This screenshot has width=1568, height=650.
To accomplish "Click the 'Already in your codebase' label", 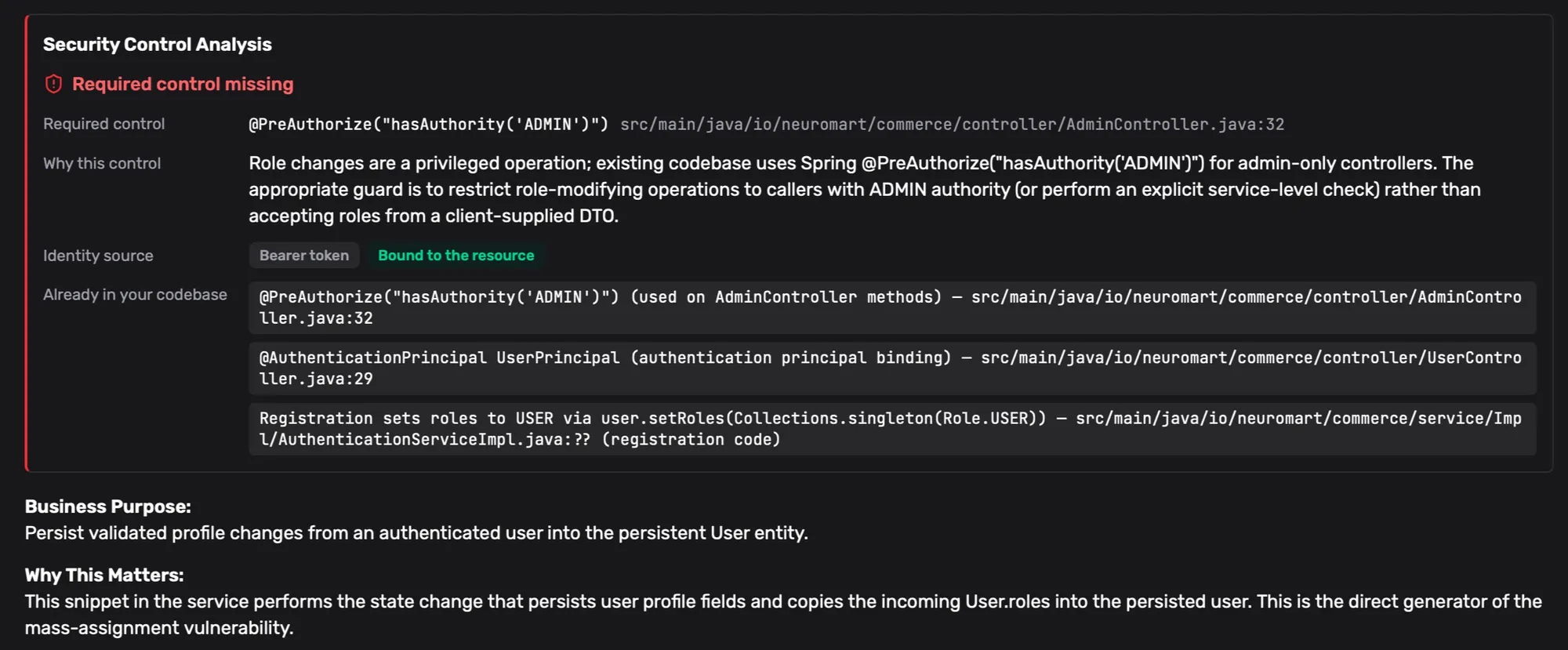I will [135, 295].
